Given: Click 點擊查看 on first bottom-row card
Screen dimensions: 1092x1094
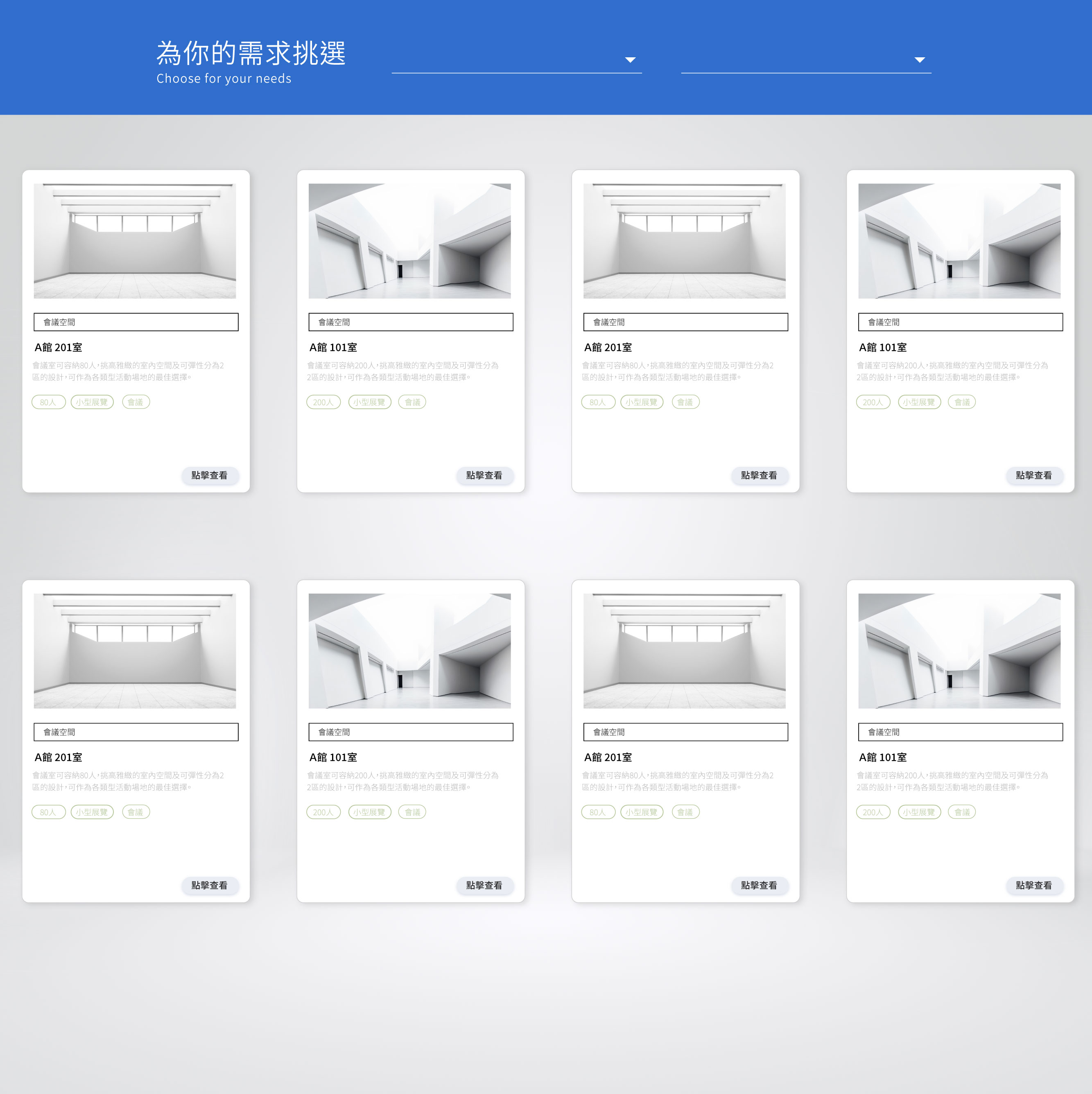Looking at the screenshot, I should [210, 885].
